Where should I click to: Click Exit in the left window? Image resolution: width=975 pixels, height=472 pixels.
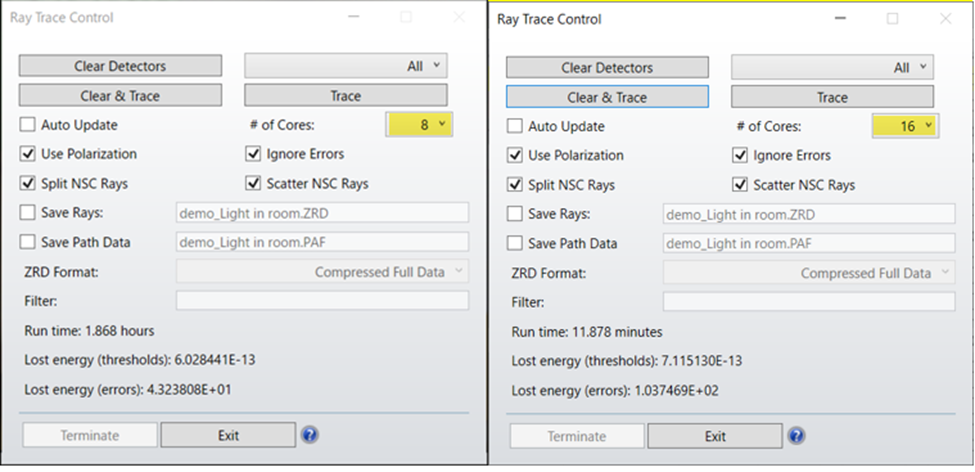pyautogui.click(x=228, y=435)
